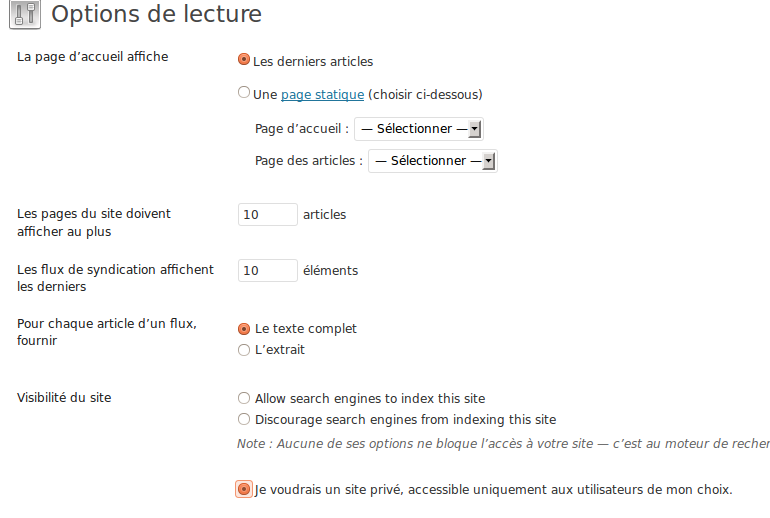The height and width of the screenshot is (518, 770).
Task: Choose the L'extrait radio option
Action: click(244, 350)
